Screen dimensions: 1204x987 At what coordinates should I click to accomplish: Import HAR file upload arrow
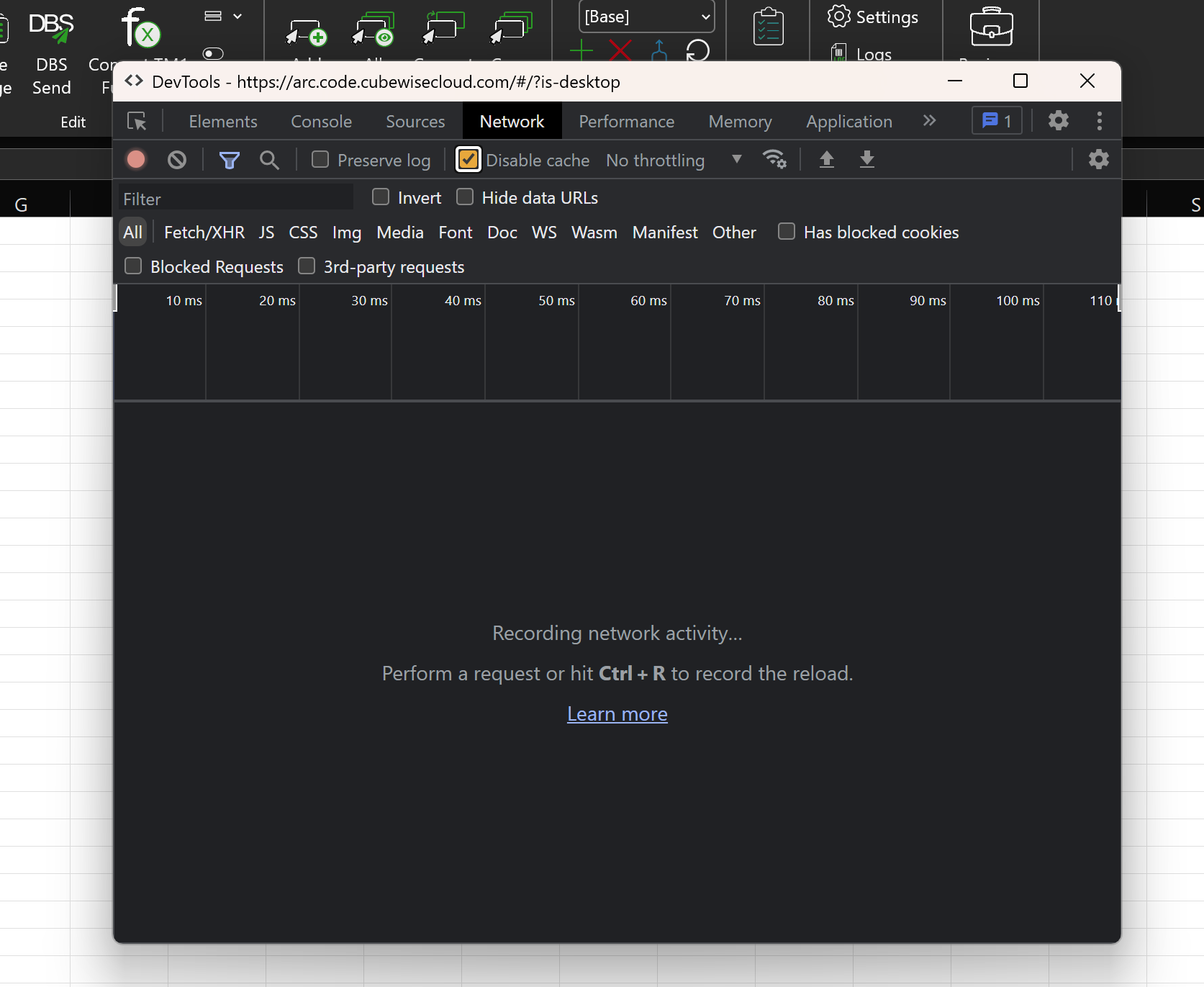coord(827,159)
